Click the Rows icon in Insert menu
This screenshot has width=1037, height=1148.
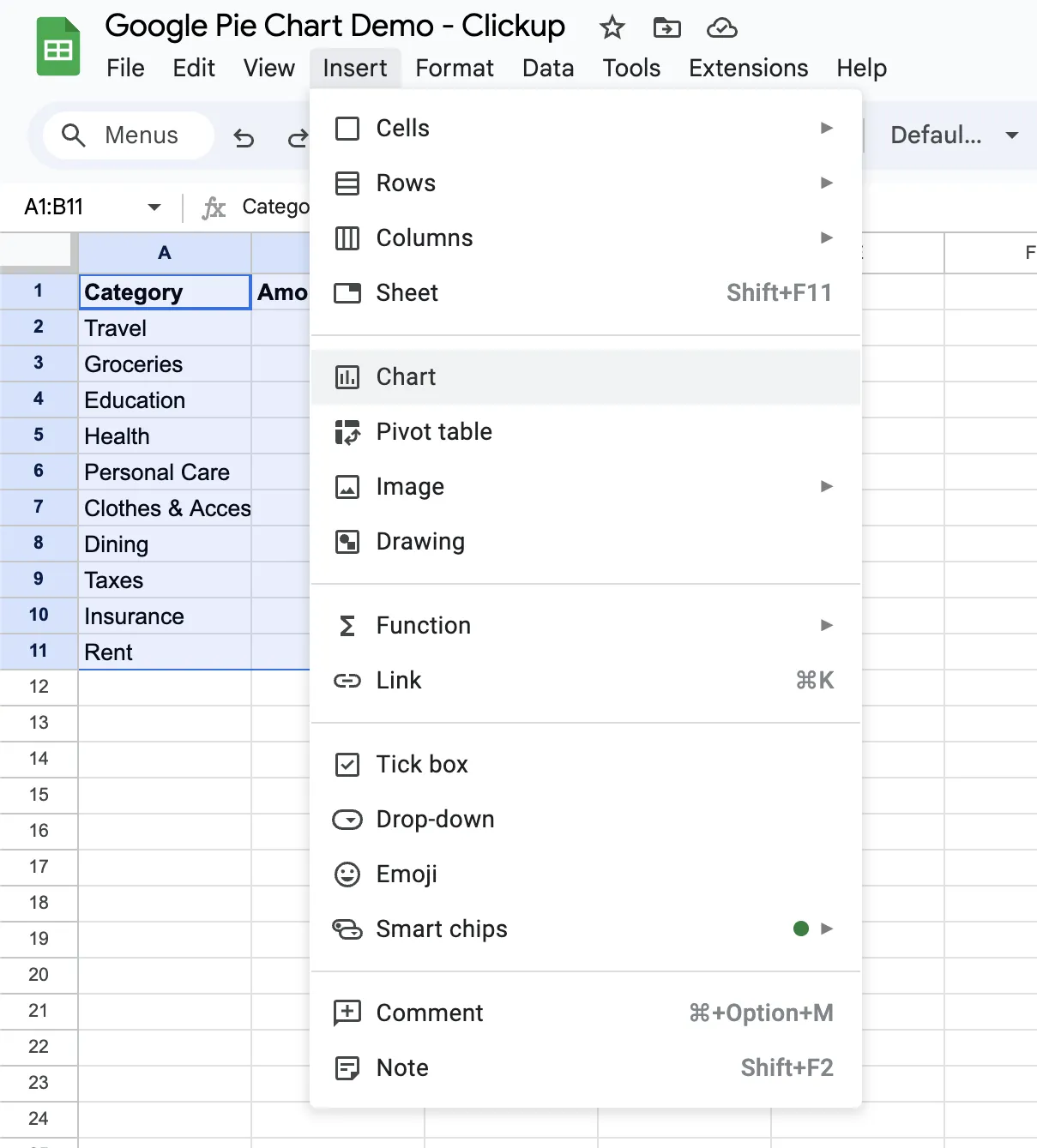[347, 183]
